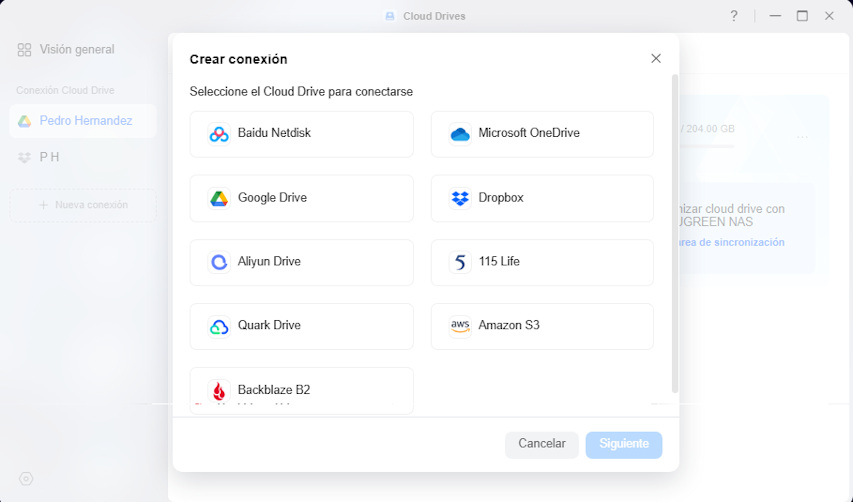Click the Cloud Drives title bar icon

(390, 16)
